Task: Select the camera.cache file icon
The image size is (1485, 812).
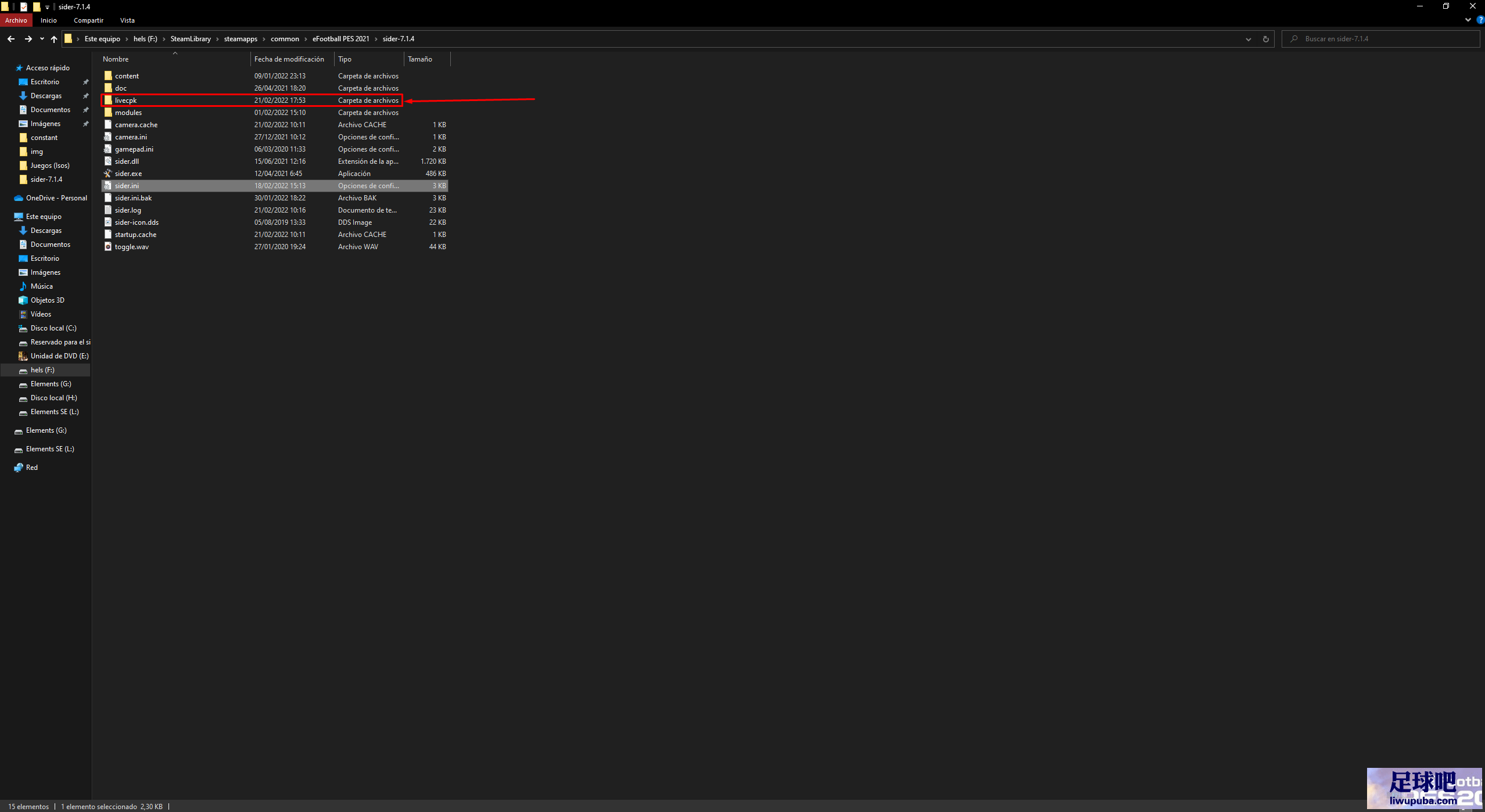Action: pyautogui.click(x=108, y=125)
